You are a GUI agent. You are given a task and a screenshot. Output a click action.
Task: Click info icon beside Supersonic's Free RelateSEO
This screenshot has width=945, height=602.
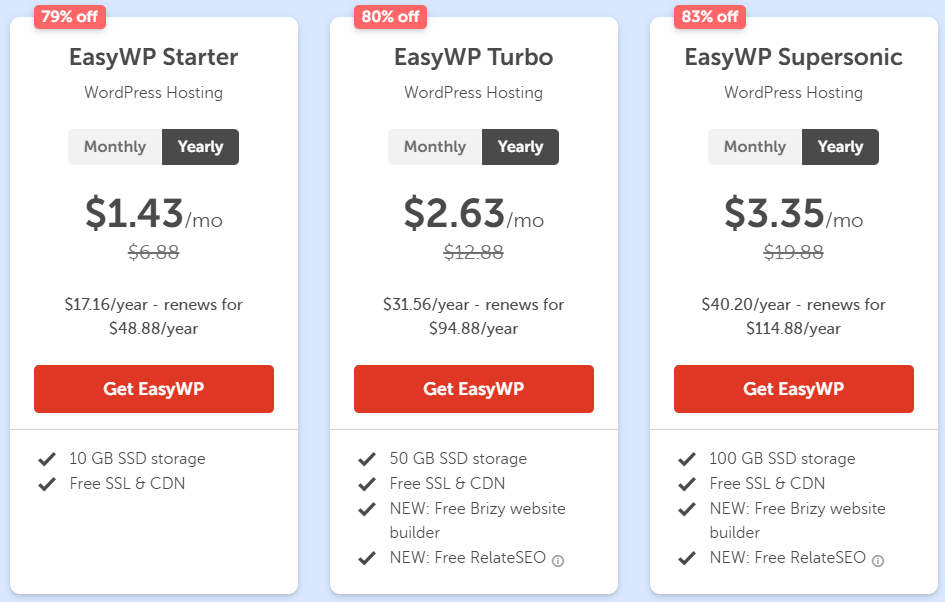click(878, 561)
